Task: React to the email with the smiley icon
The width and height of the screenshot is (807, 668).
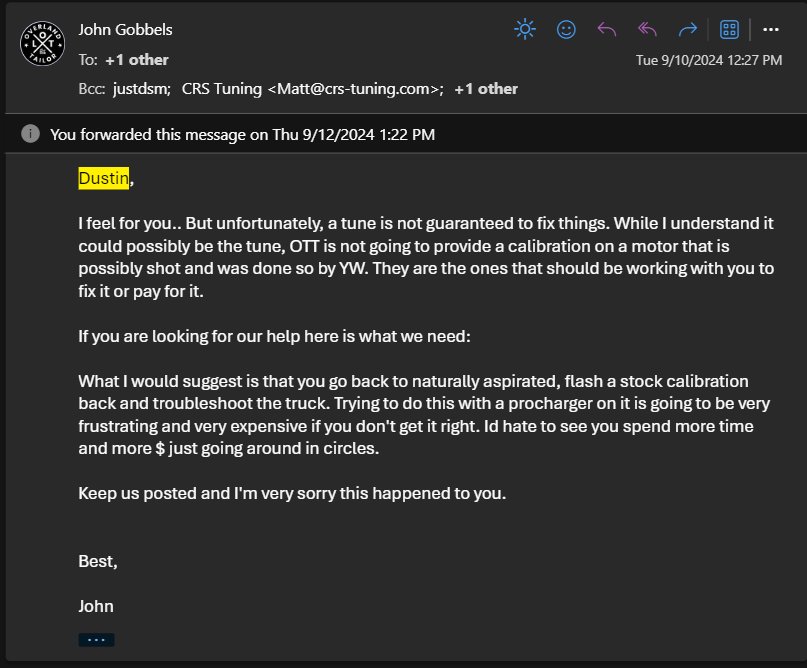Action: (566, 29)
